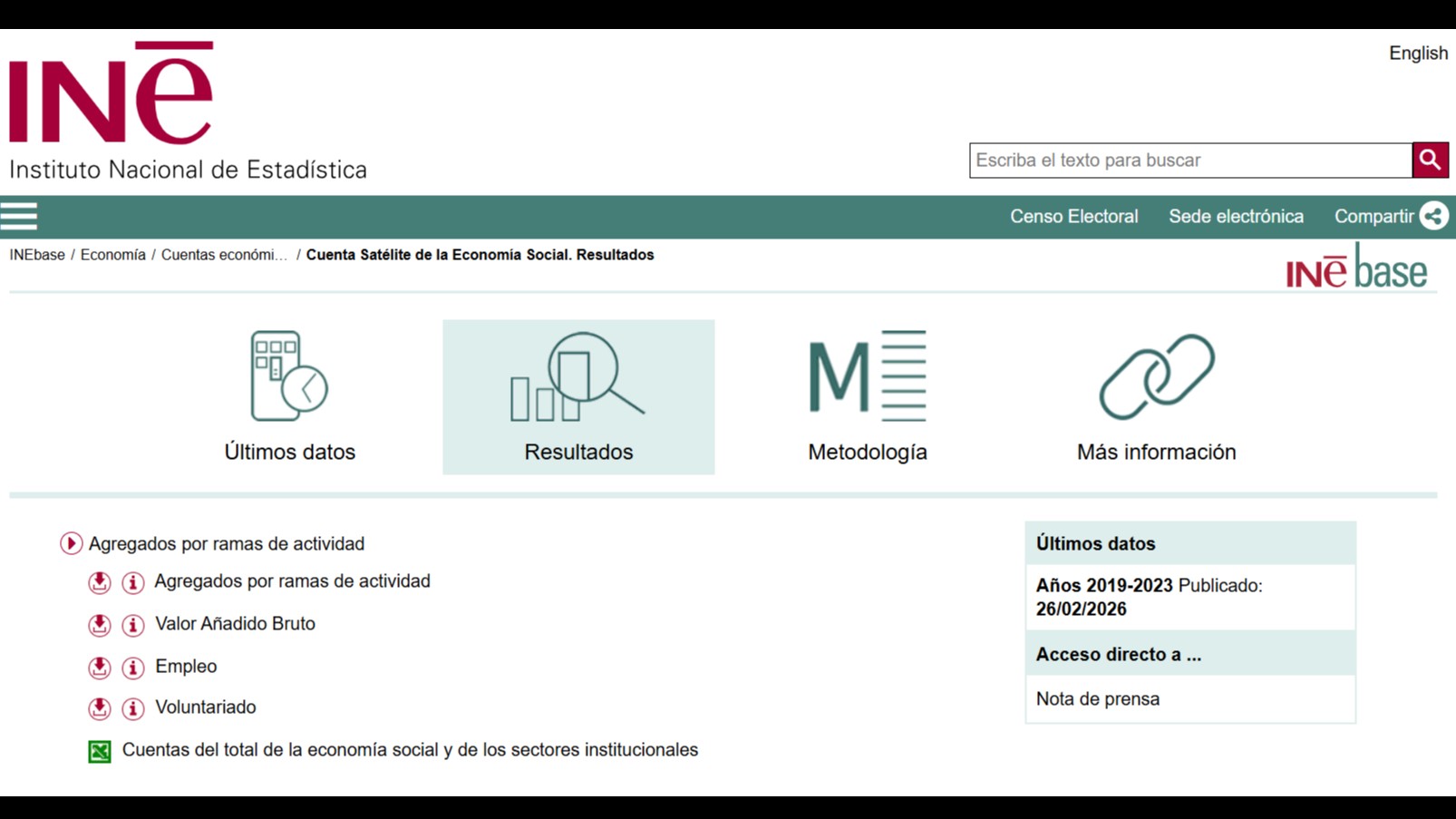Open Sede electrónica from top bar
The image size is (1456, 819).
coord(1236,217)
